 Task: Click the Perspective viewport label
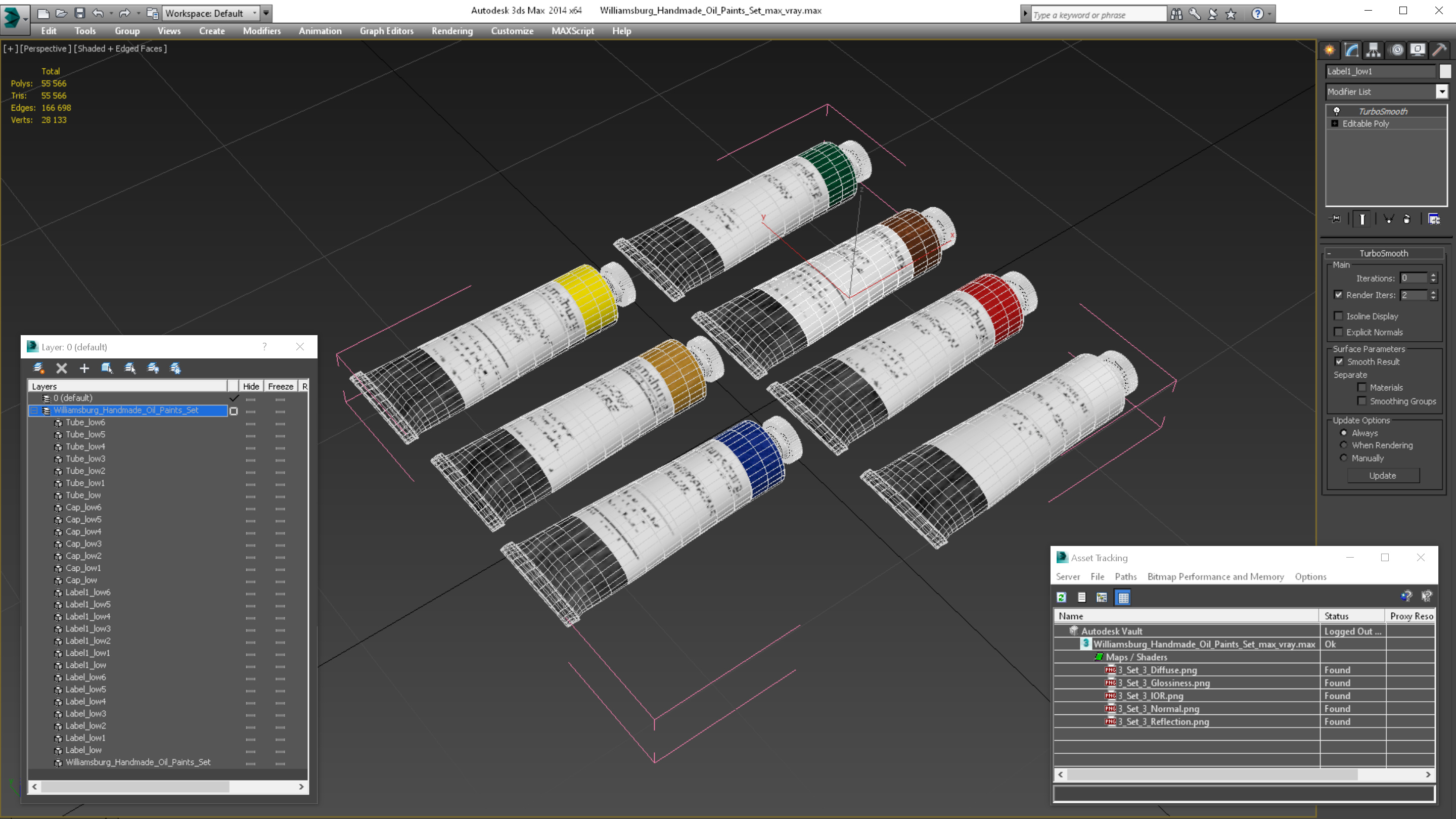coord(46,49)
